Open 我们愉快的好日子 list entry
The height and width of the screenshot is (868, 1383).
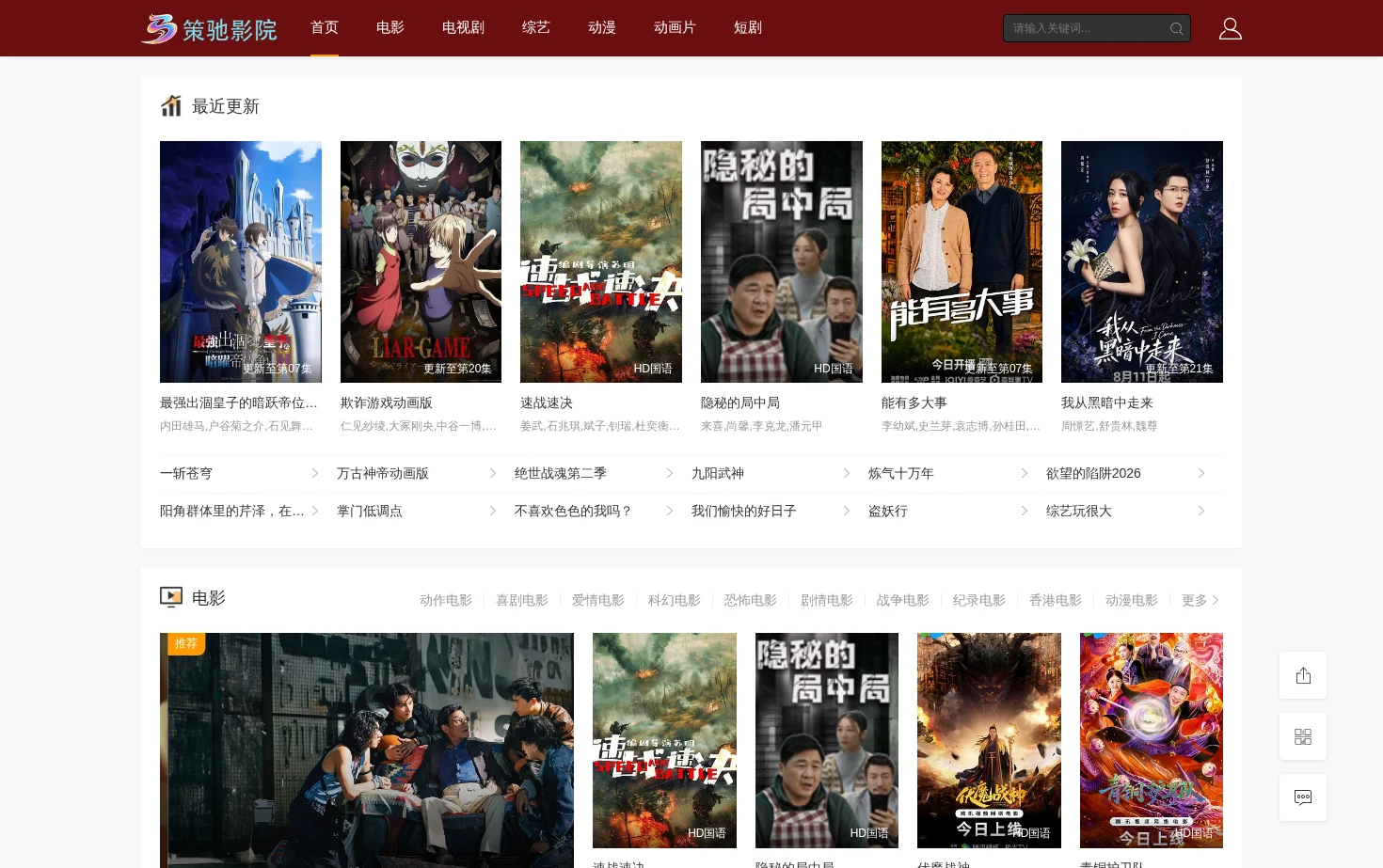pyautogui.click(x=771, y=512)
